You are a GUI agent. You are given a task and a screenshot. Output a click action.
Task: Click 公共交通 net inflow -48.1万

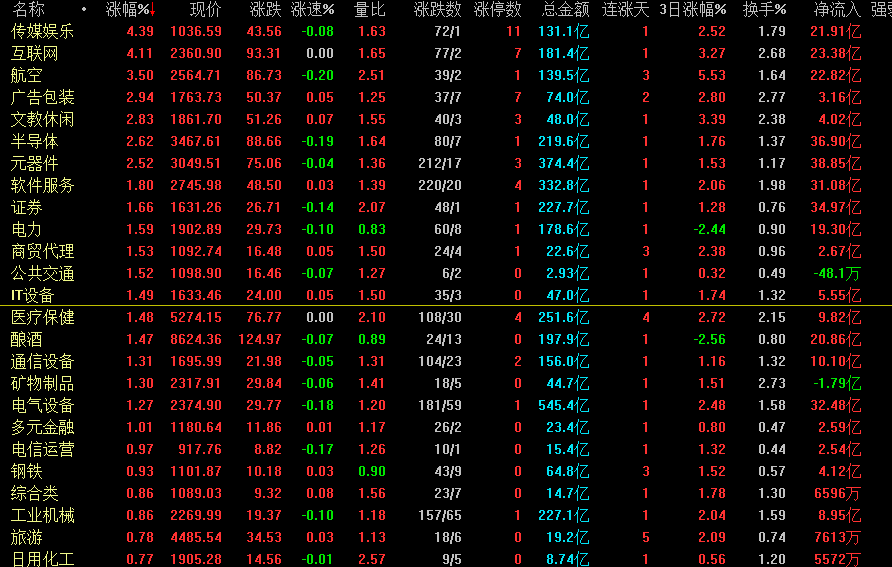837,274
